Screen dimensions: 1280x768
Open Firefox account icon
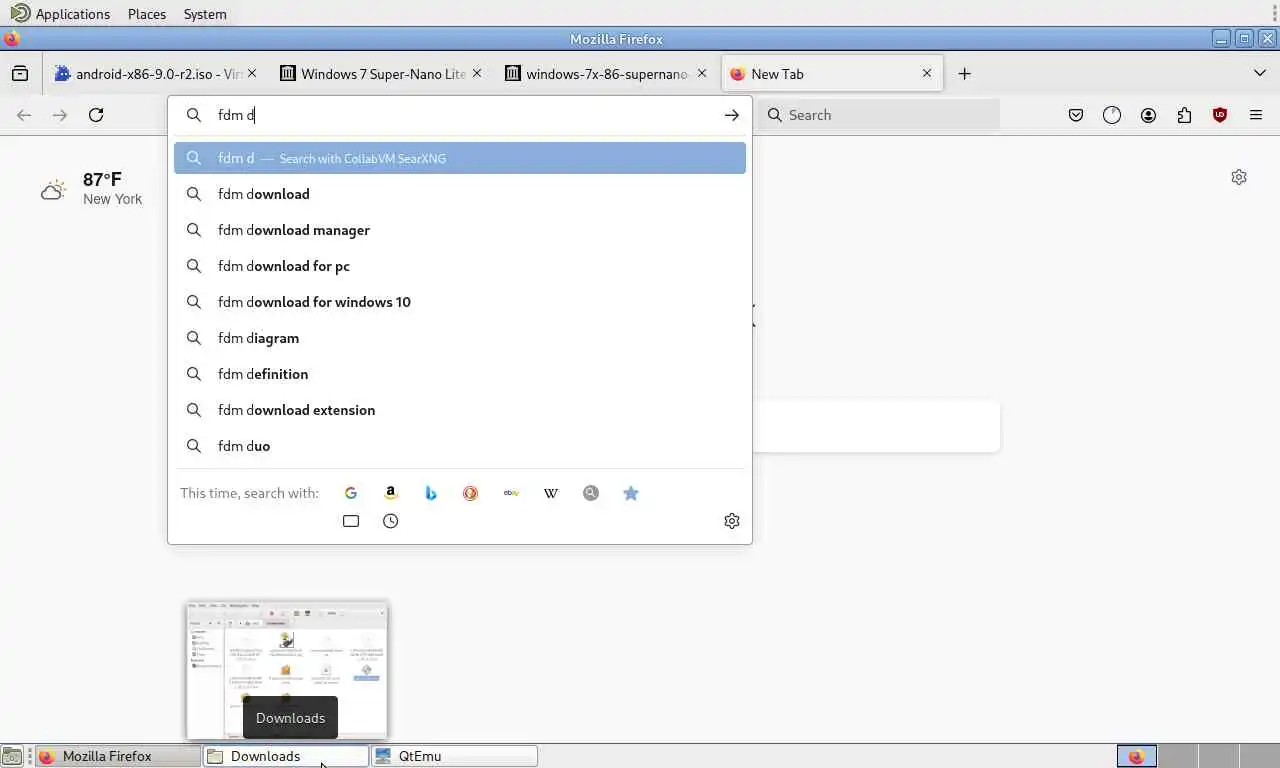(x=1148, y=115)
